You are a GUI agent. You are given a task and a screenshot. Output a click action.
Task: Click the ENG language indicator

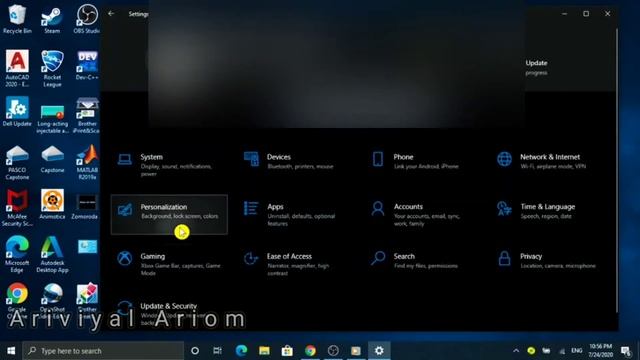pyautogui.click(x=577, y=351)
